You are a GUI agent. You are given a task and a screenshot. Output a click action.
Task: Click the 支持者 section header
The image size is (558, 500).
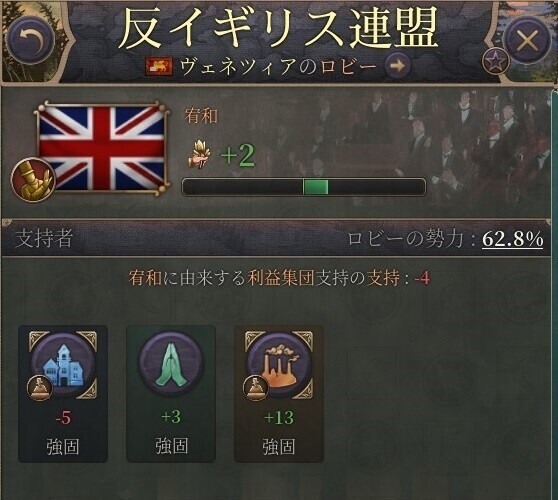click(x=44, y=238)
